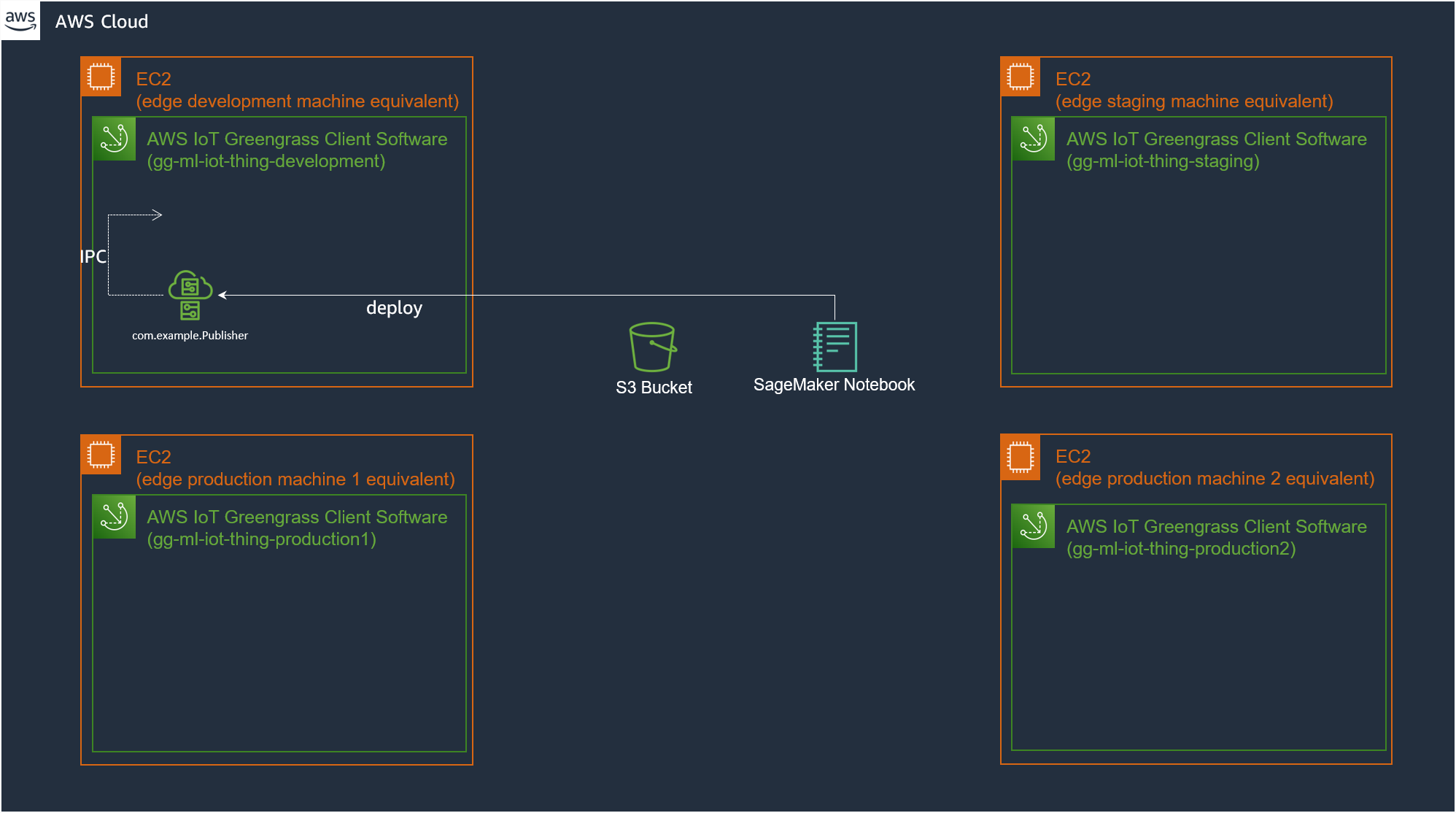
Task: Select the 'com.example.Publisher' label
Action: 190,336
